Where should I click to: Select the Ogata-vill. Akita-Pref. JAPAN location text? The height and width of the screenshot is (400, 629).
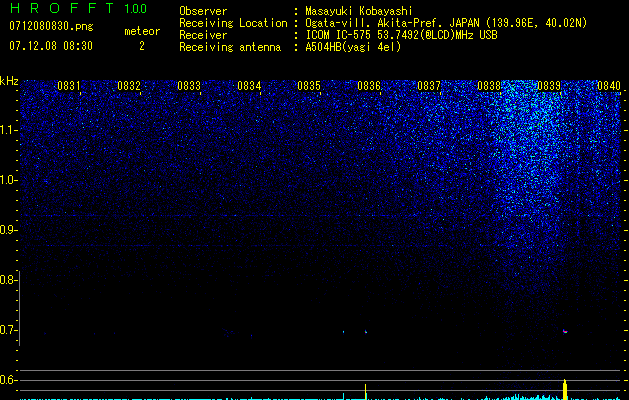click(446, 23)
